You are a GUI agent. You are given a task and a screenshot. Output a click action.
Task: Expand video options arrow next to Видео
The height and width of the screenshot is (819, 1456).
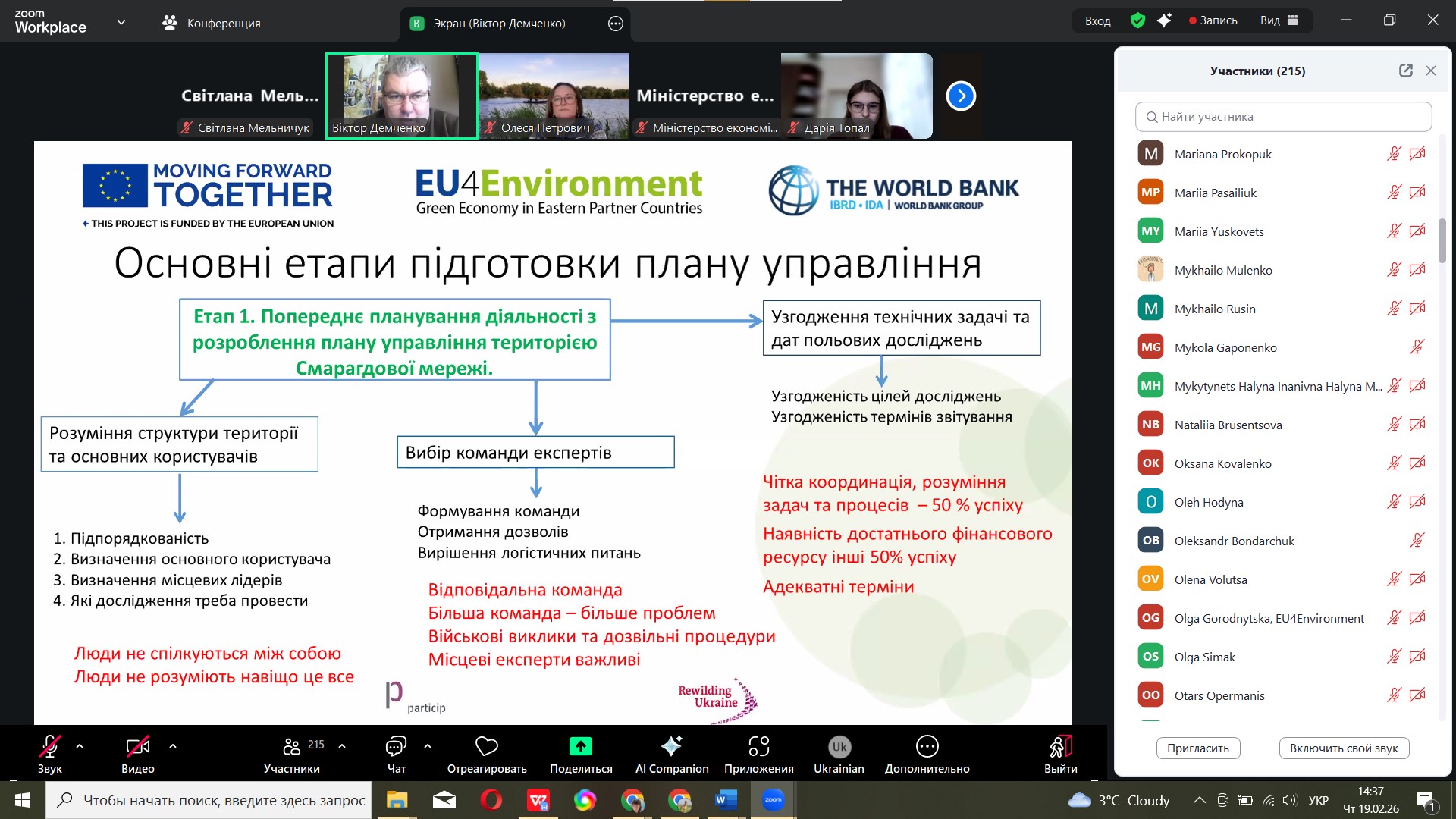tap(173, 746)
